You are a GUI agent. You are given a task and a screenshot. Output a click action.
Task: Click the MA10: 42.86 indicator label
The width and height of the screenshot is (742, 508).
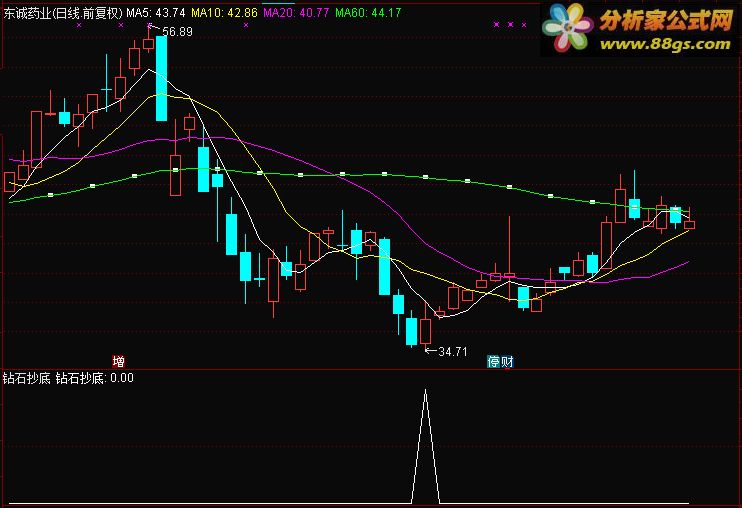point(224,13)
